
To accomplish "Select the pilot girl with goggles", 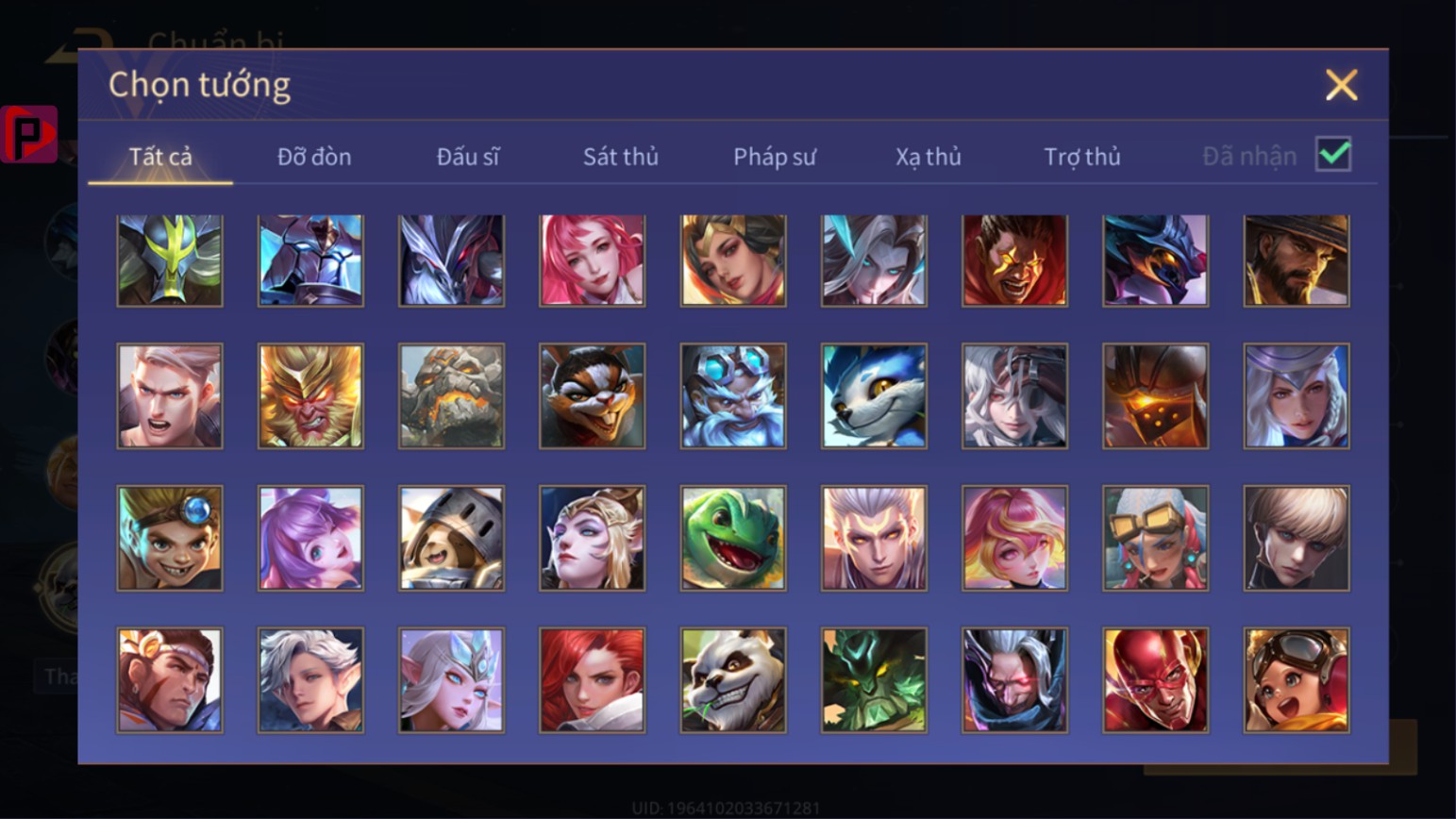I will [x=1297, y=680].
